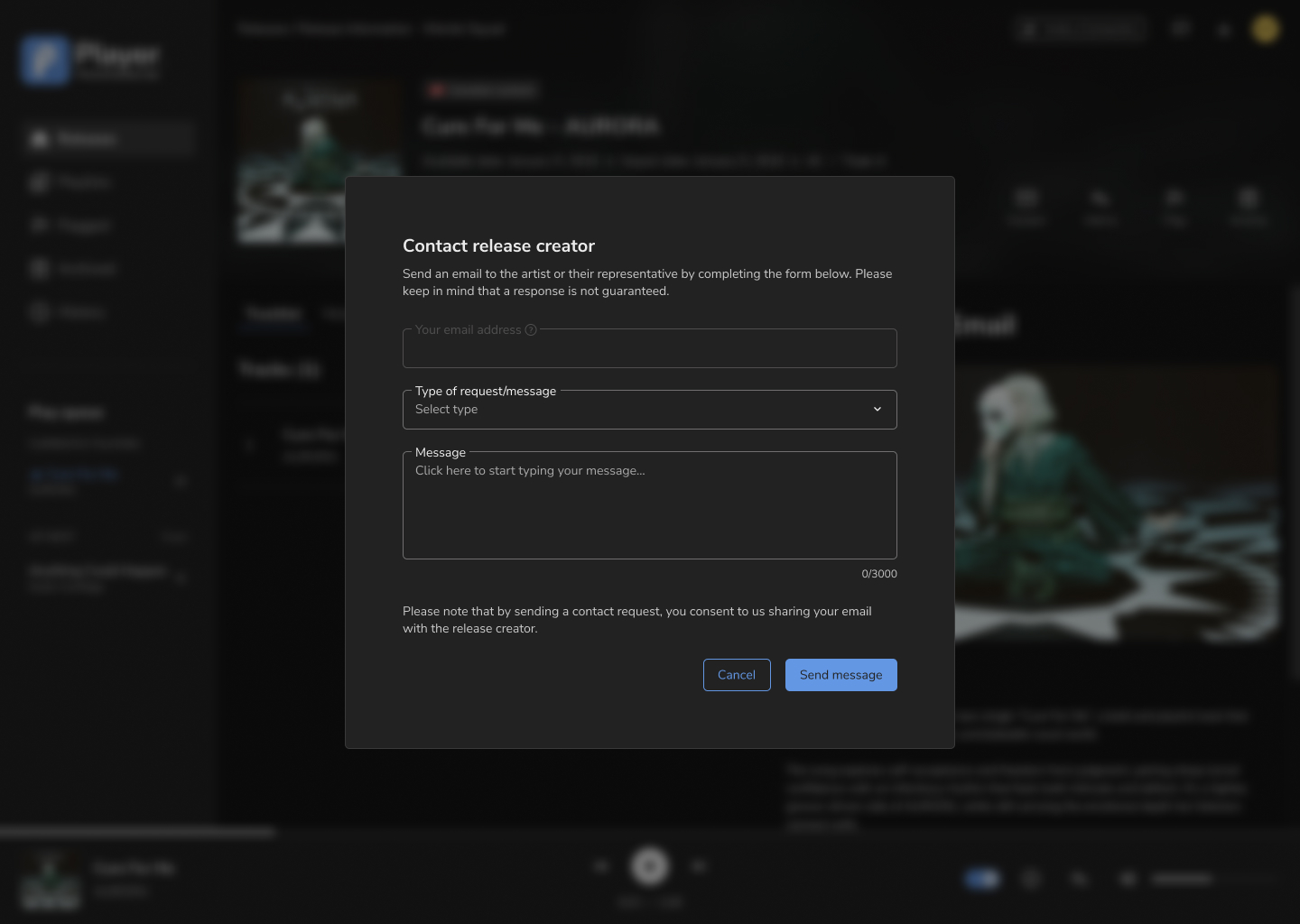This screenshot has width=1300, height=924.
Task: Skip to the previous track
Action: pyautogui.click(x=601, y=866)
